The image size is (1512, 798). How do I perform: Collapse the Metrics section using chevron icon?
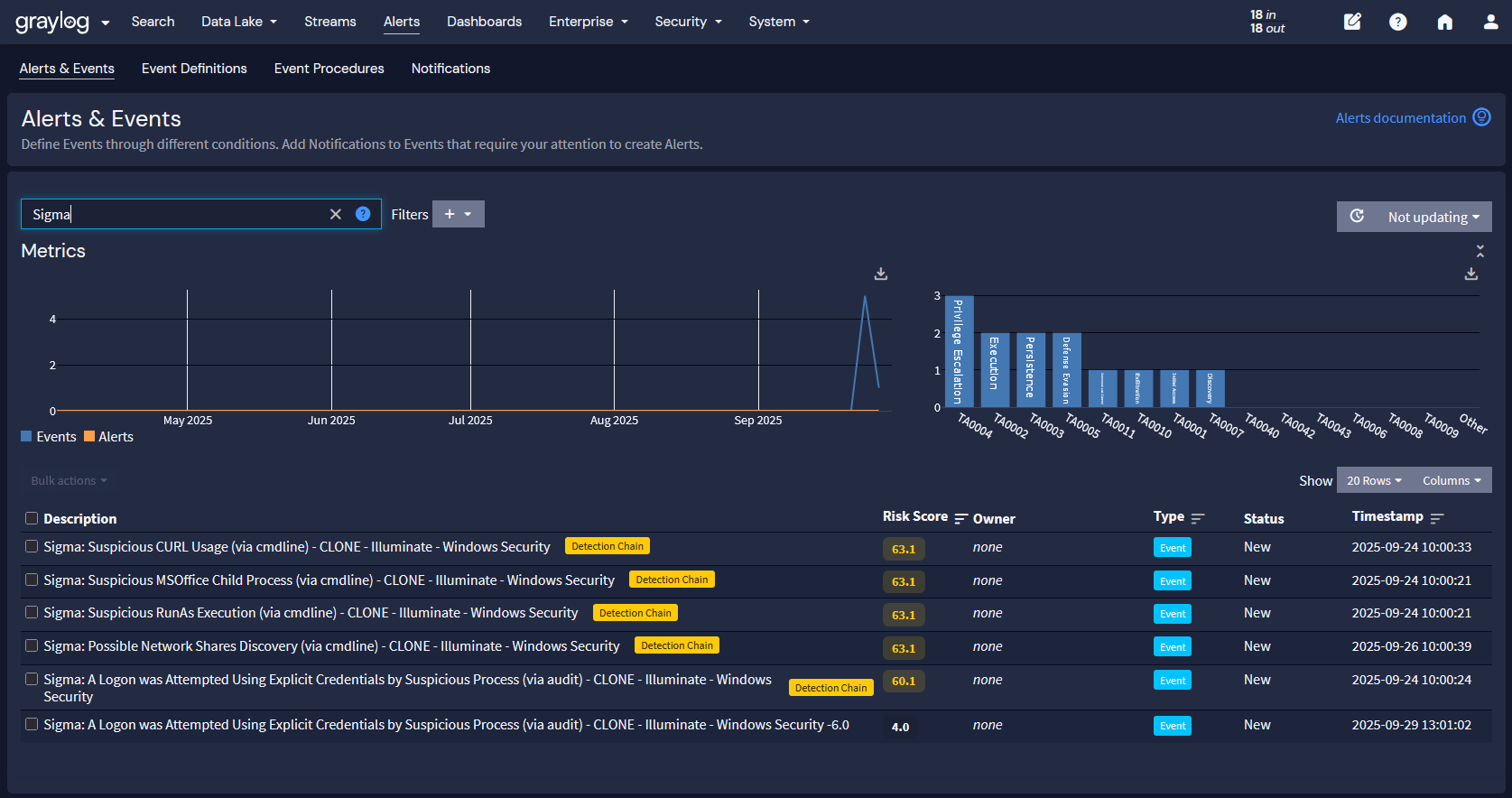[x=1480, y=251]
